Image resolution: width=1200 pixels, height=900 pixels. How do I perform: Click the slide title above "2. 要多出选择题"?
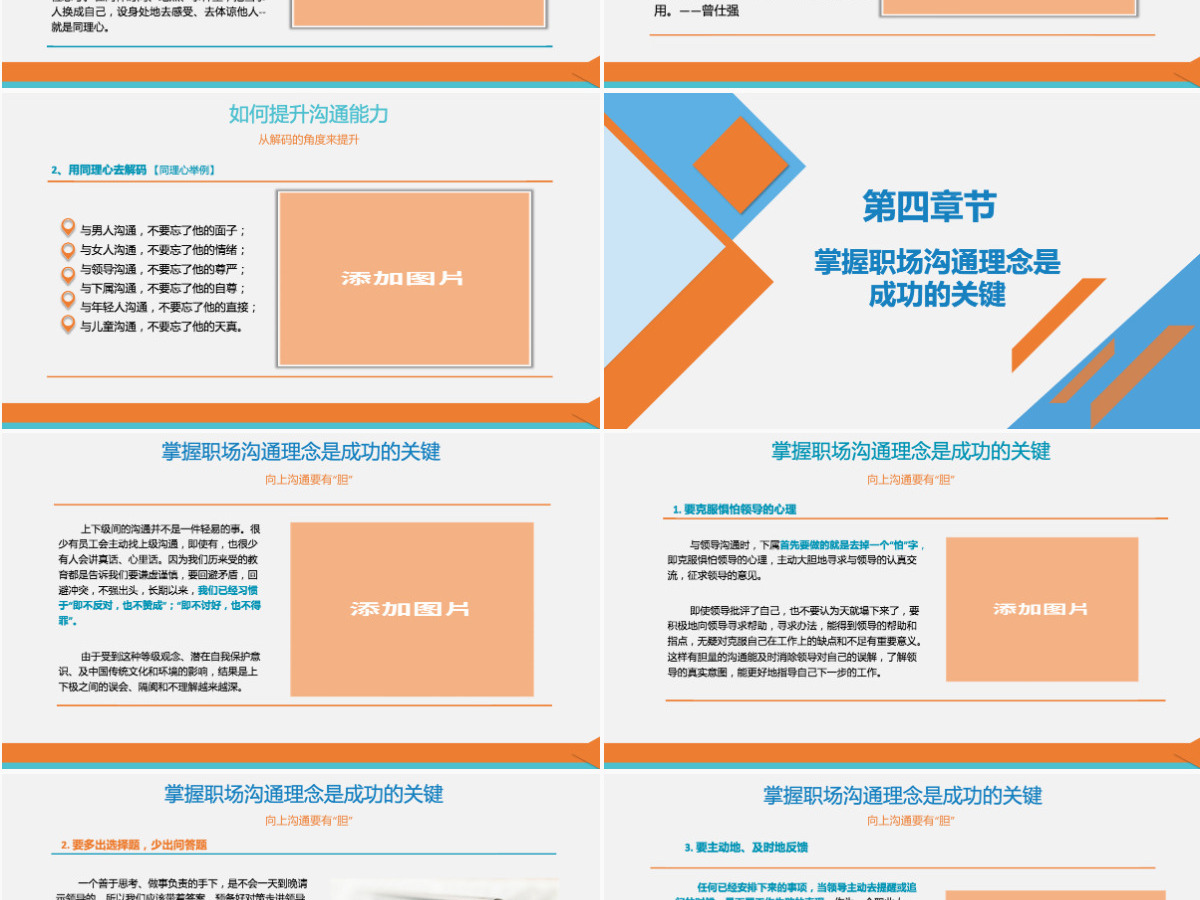click(x=304, y=794)
